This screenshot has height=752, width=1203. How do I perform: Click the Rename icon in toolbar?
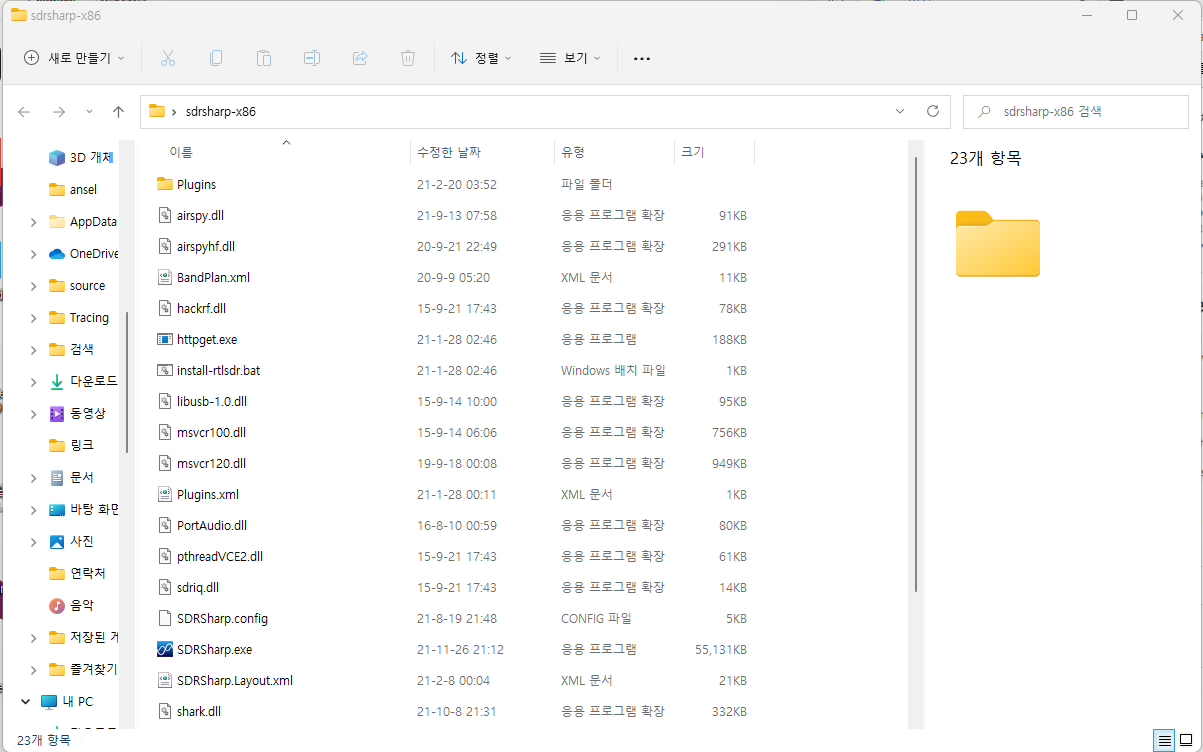click(312, 58)
